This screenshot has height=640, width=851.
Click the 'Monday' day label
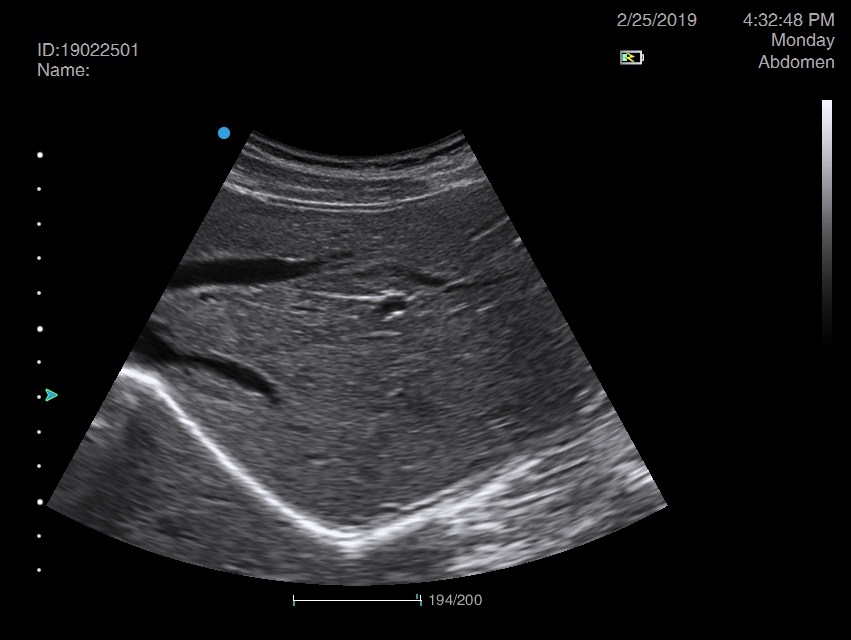pos(803,41)
